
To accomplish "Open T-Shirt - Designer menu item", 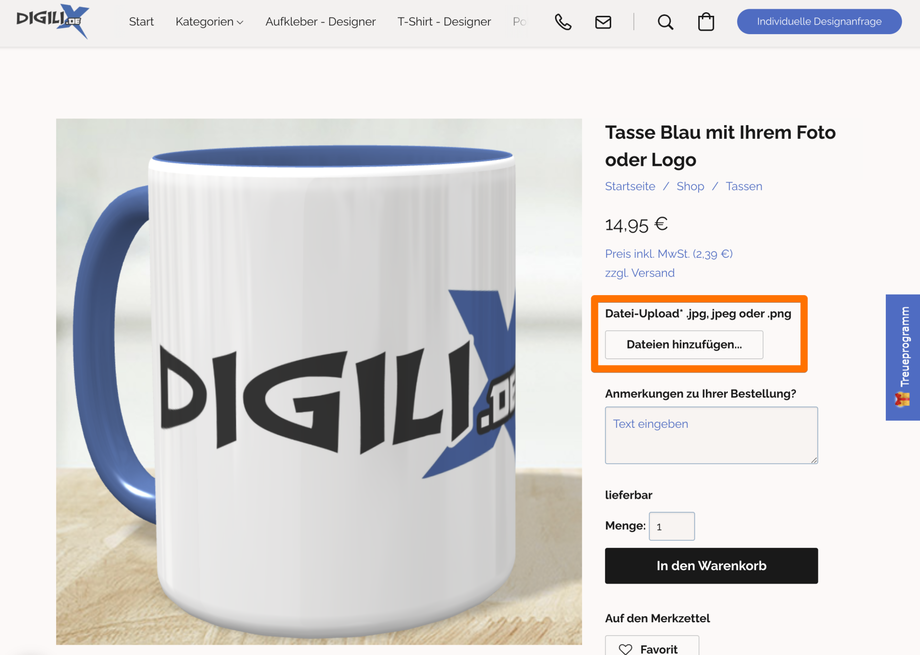I will coord(444,22).
